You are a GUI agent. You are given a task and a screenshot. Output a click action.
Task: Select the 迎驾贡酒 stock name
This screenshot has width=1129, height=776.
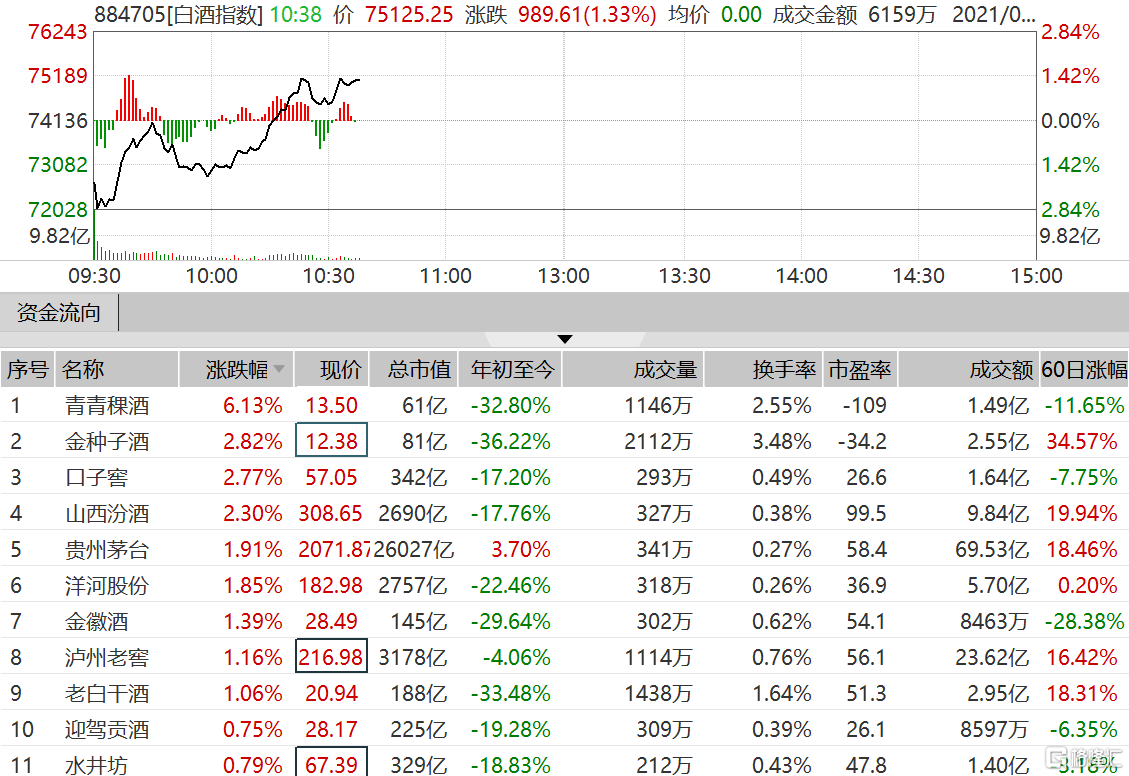107,729
